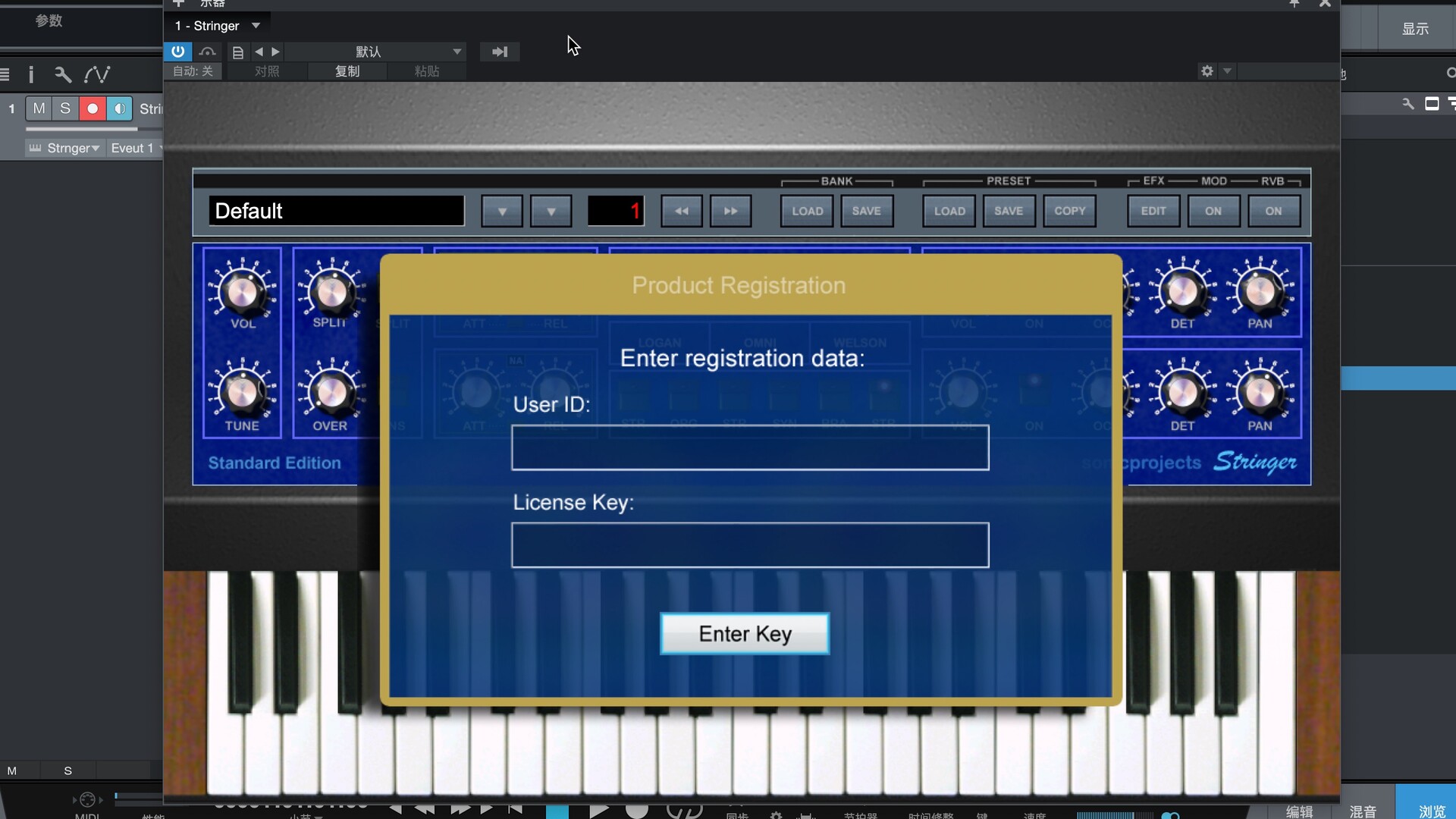This screenshot has height=819, width=1456.
Task: Open the wrench tools icon
Action: tap(63, 74)
